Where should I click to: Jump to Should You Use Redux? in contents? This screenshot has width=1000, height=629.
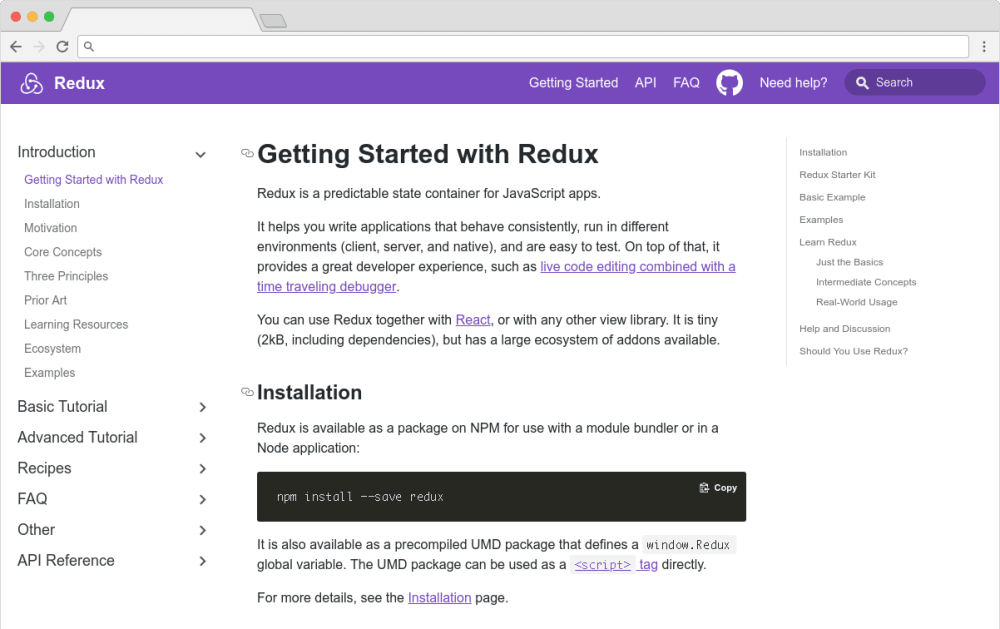click(853, 352)
